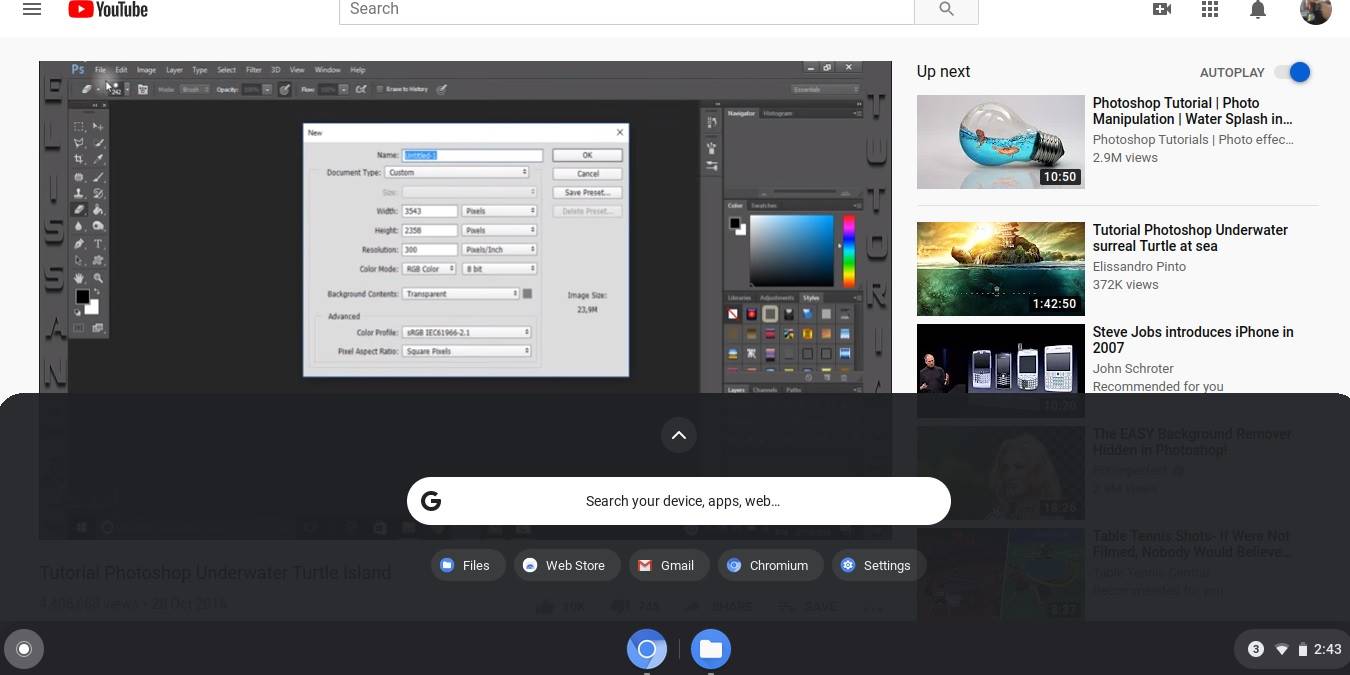This screenshot has width=1350, height=675.
Task: Open the Filter menu in Photoshop
Action: [254, 70]
